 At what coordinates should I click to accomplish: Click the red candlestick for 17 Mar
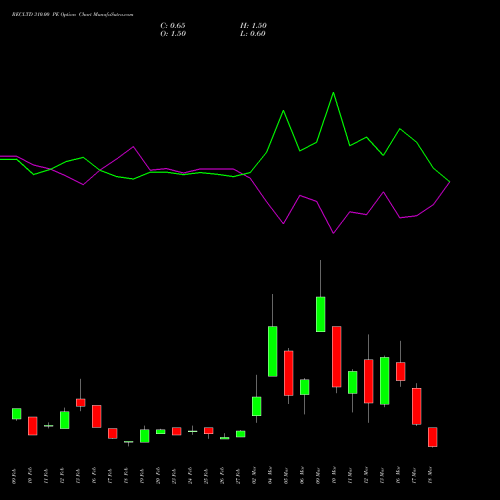pyautogui.click(x=417, y=406)
